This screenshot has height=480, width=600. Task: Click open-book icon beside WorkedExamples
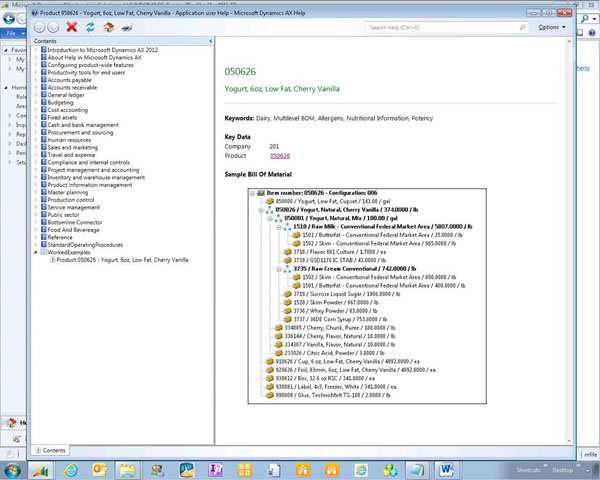[x=44, y=252]
